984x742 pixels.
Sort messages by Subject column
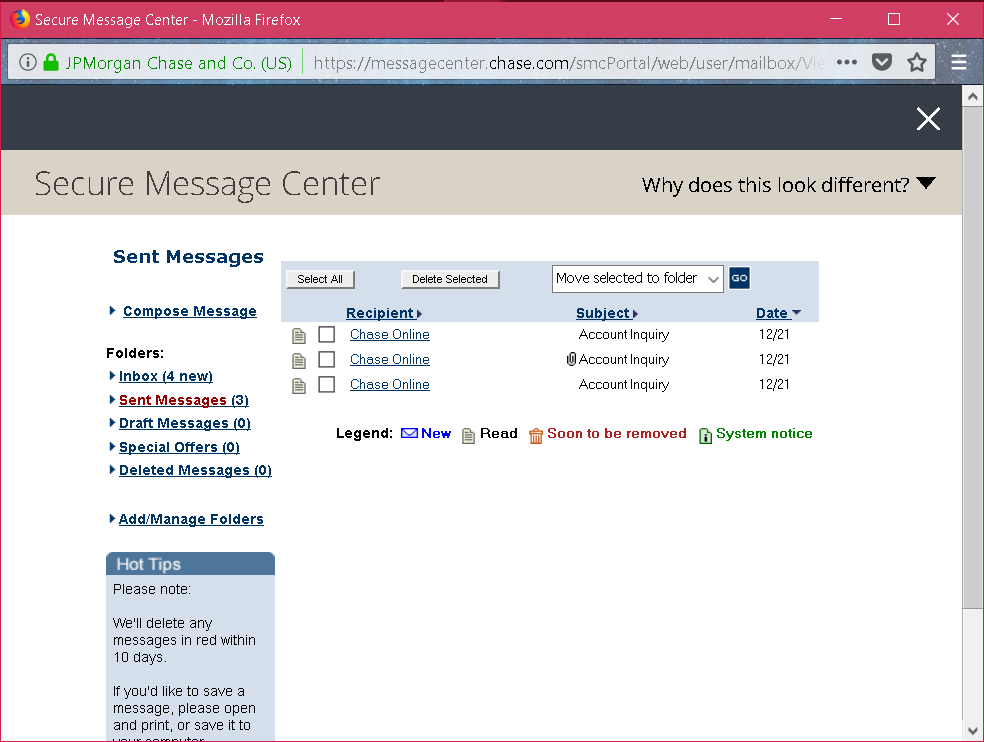tap(606, 313)
